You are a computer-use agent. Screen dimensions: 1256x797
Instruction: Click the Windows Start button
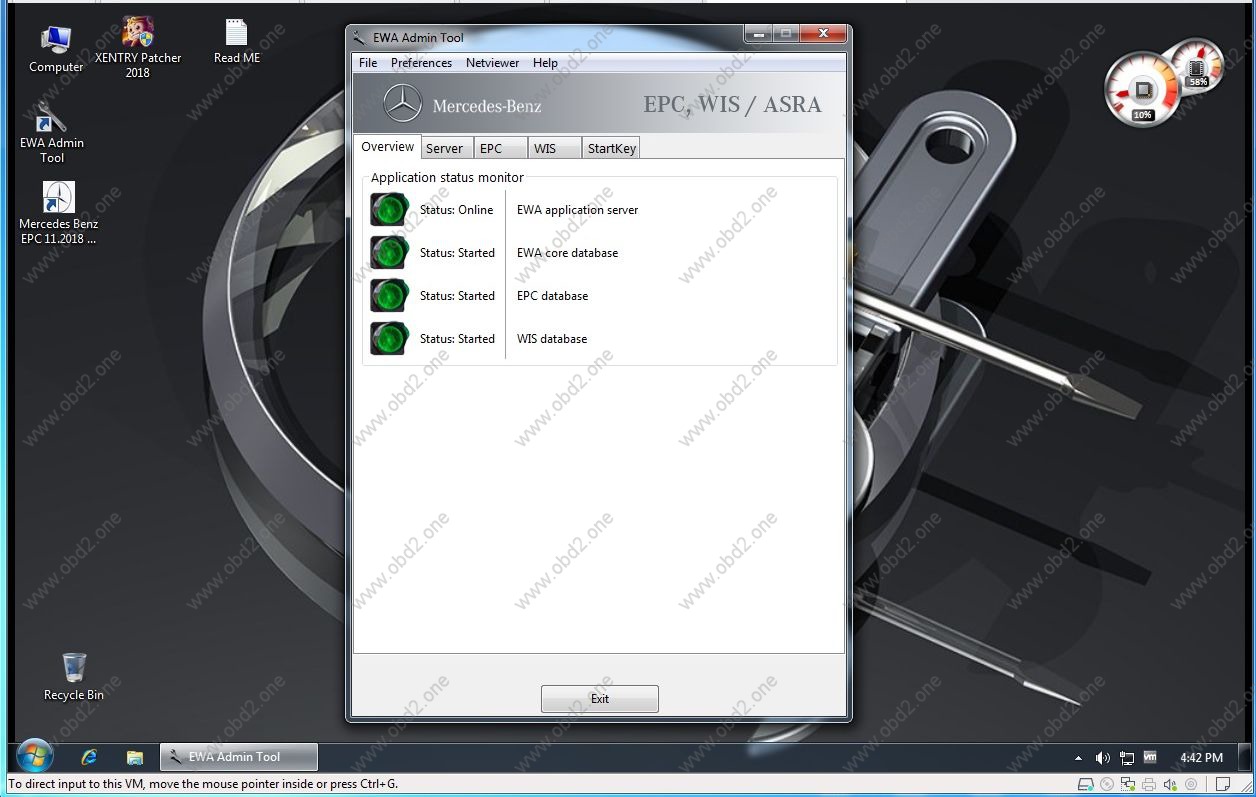[35, 757]
